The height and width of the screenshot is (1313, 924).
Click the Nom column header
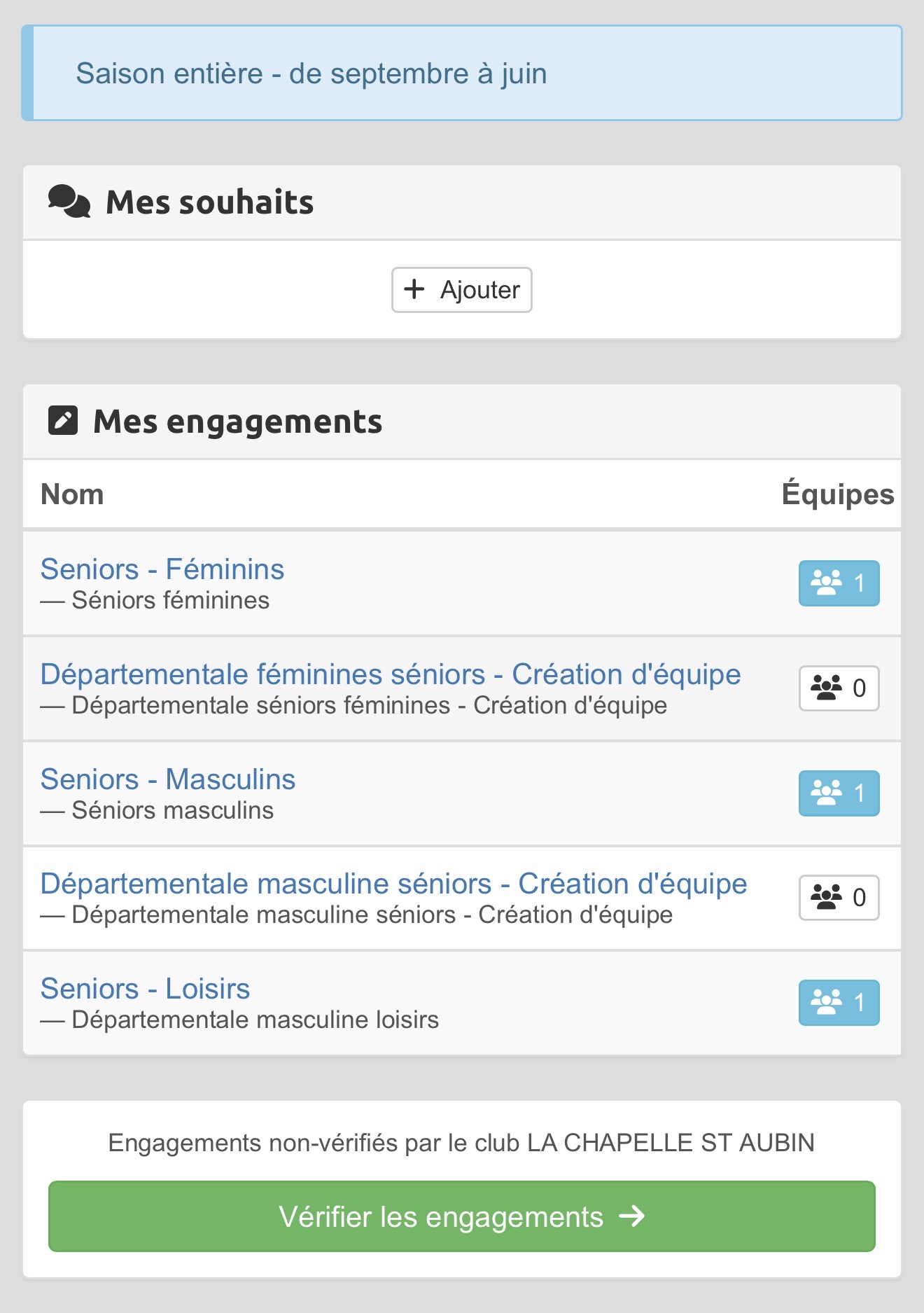[72, 494]
